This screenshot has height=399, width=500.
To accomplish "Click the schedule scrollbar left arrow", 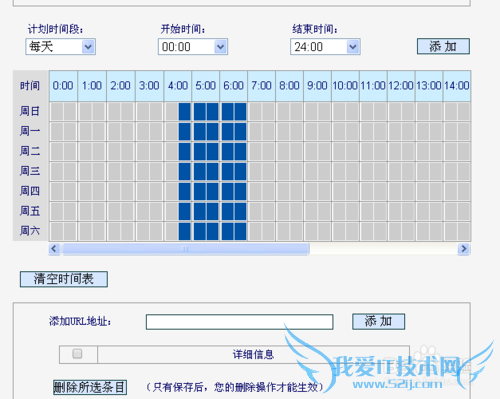I will point(54,249).
